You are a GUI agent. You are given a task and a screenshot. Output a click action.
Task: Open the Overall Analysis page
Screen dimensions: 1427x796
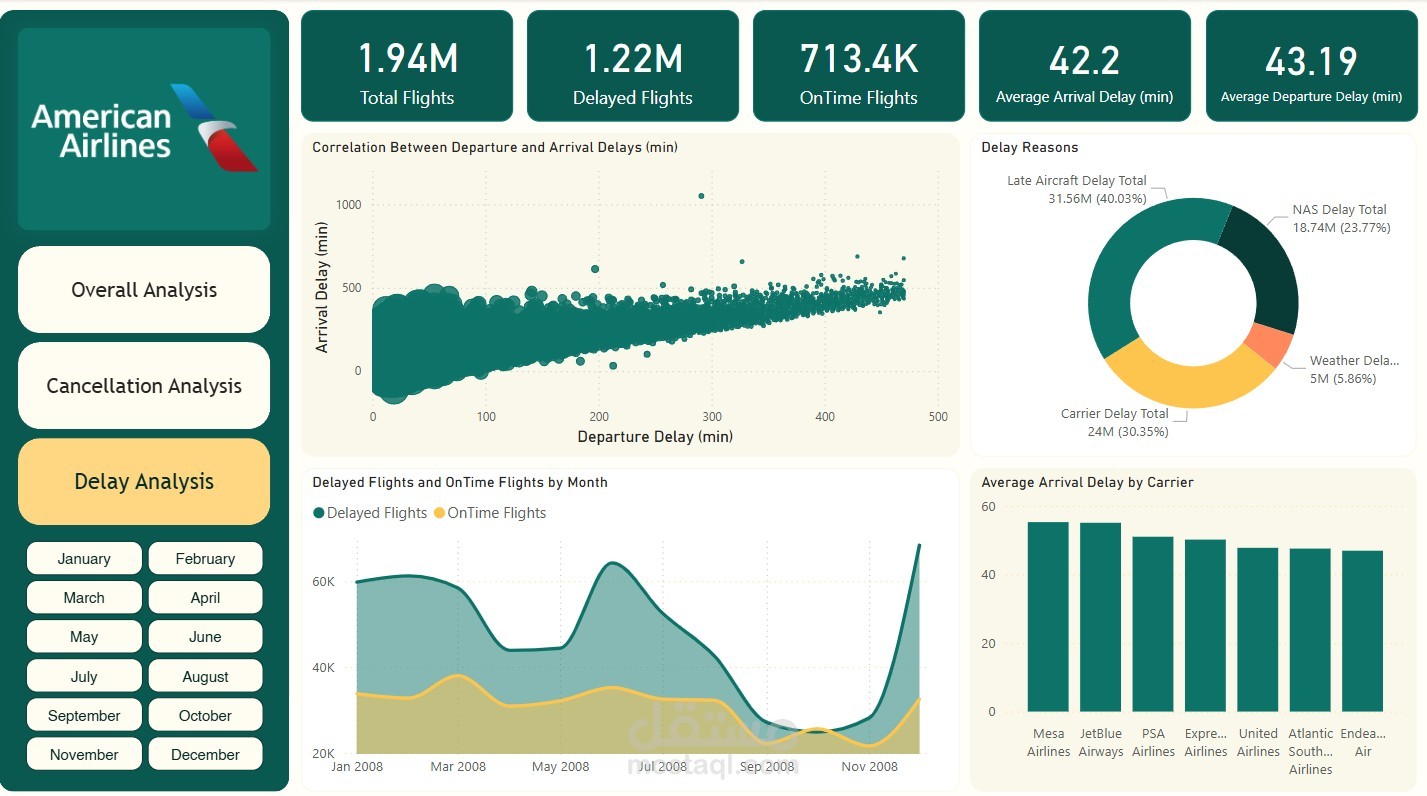pos(144,290)
